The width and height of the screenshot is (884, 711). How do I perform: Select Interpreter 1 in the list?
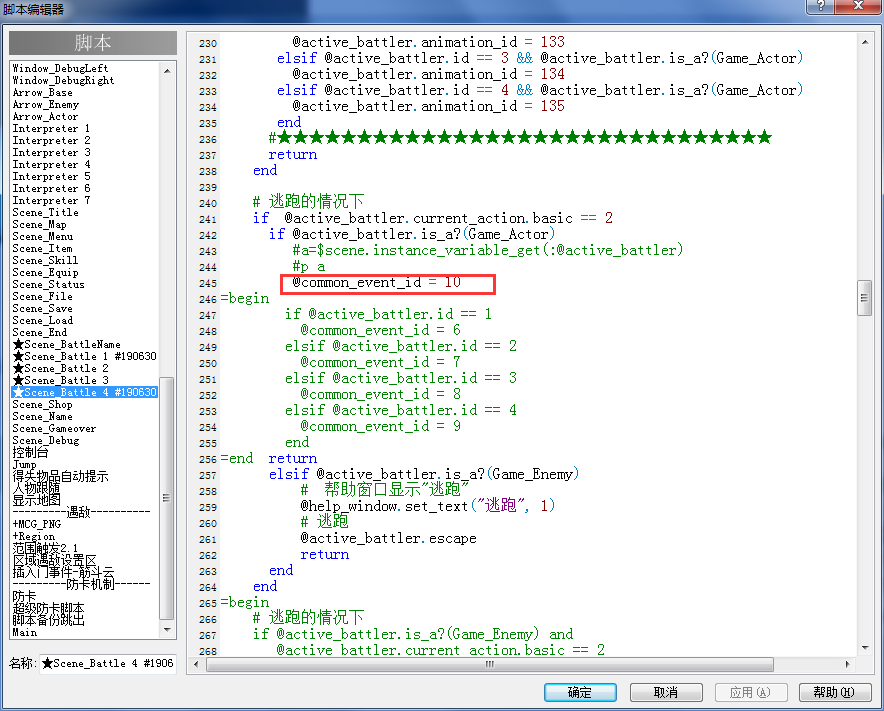coord(51,129)
